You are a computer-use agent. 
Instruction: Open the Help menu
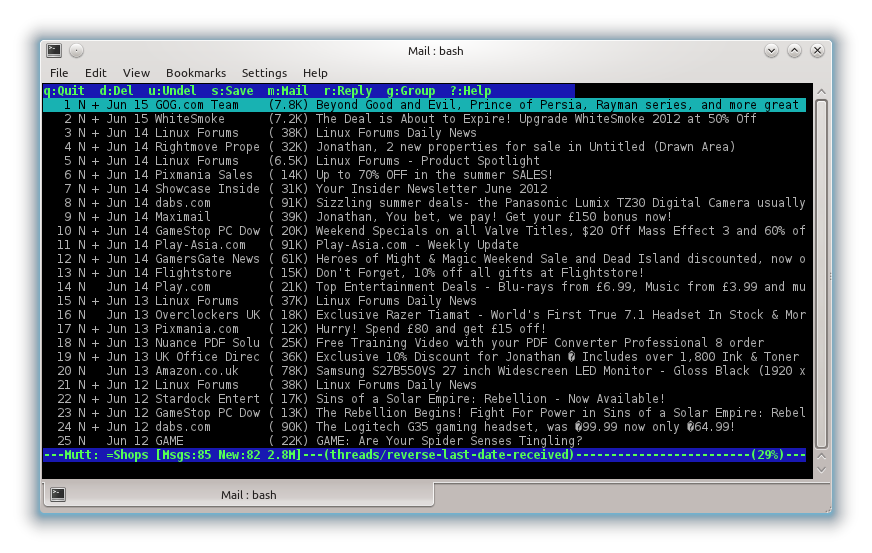(315, 73)
